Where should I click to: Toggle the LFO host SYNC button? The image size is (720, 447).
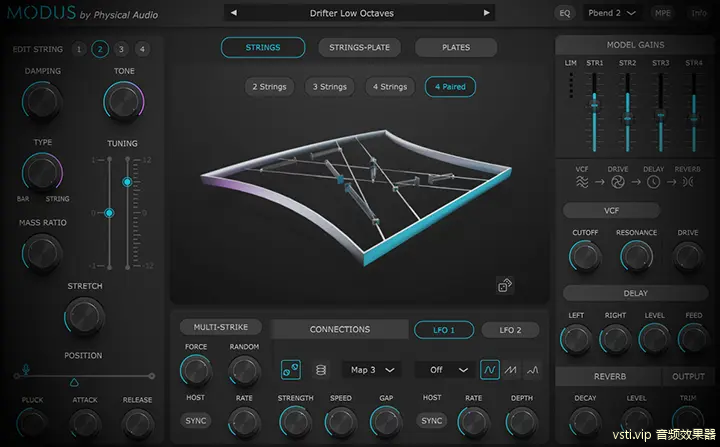[432, 420]
